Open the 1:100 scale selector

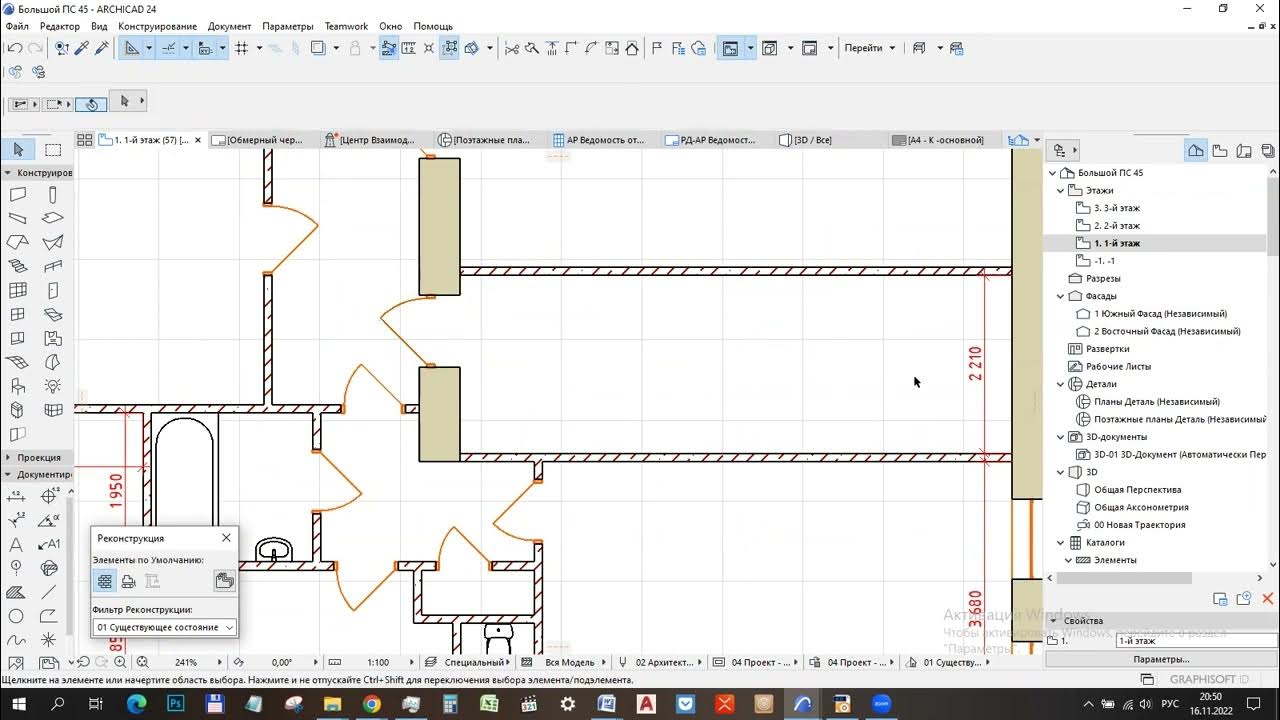point(378,662)
